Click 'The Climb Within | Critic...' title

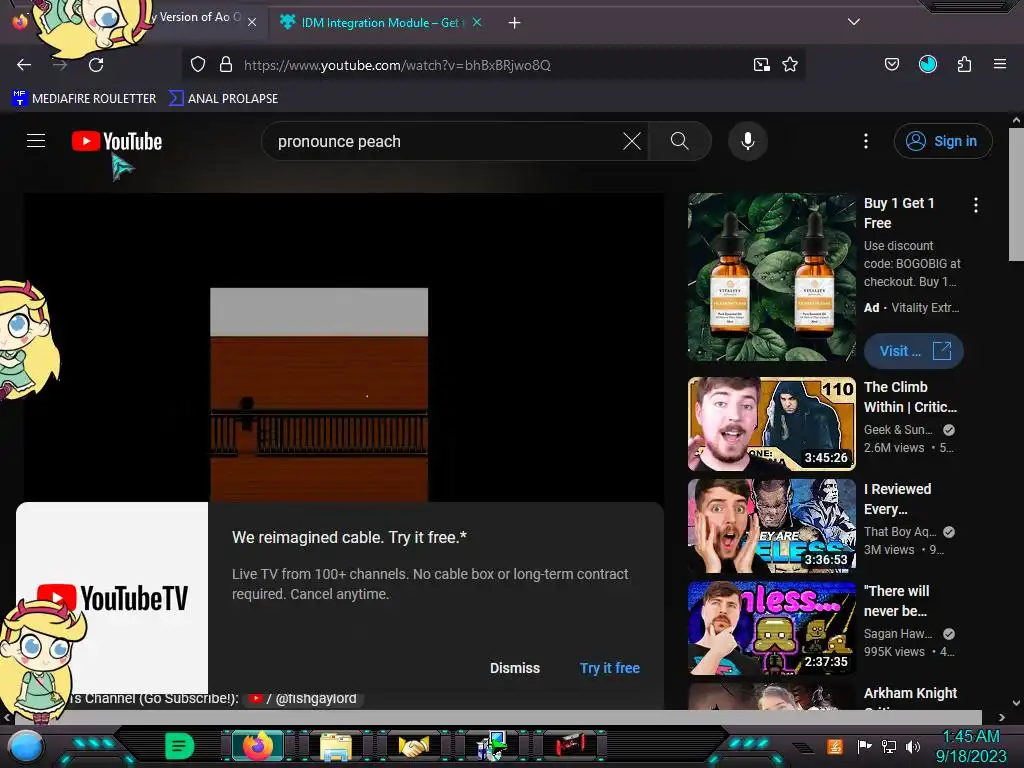pos(910,397)
